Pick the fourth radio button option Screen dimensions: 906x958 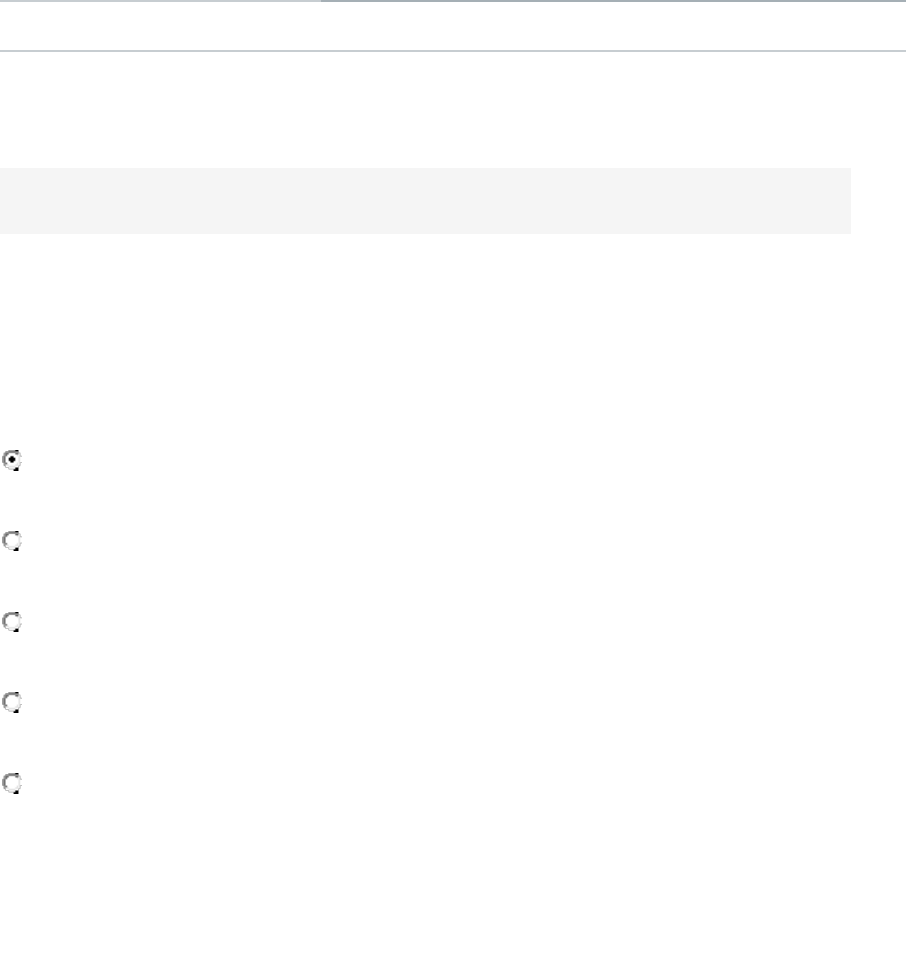coord(13,703)
